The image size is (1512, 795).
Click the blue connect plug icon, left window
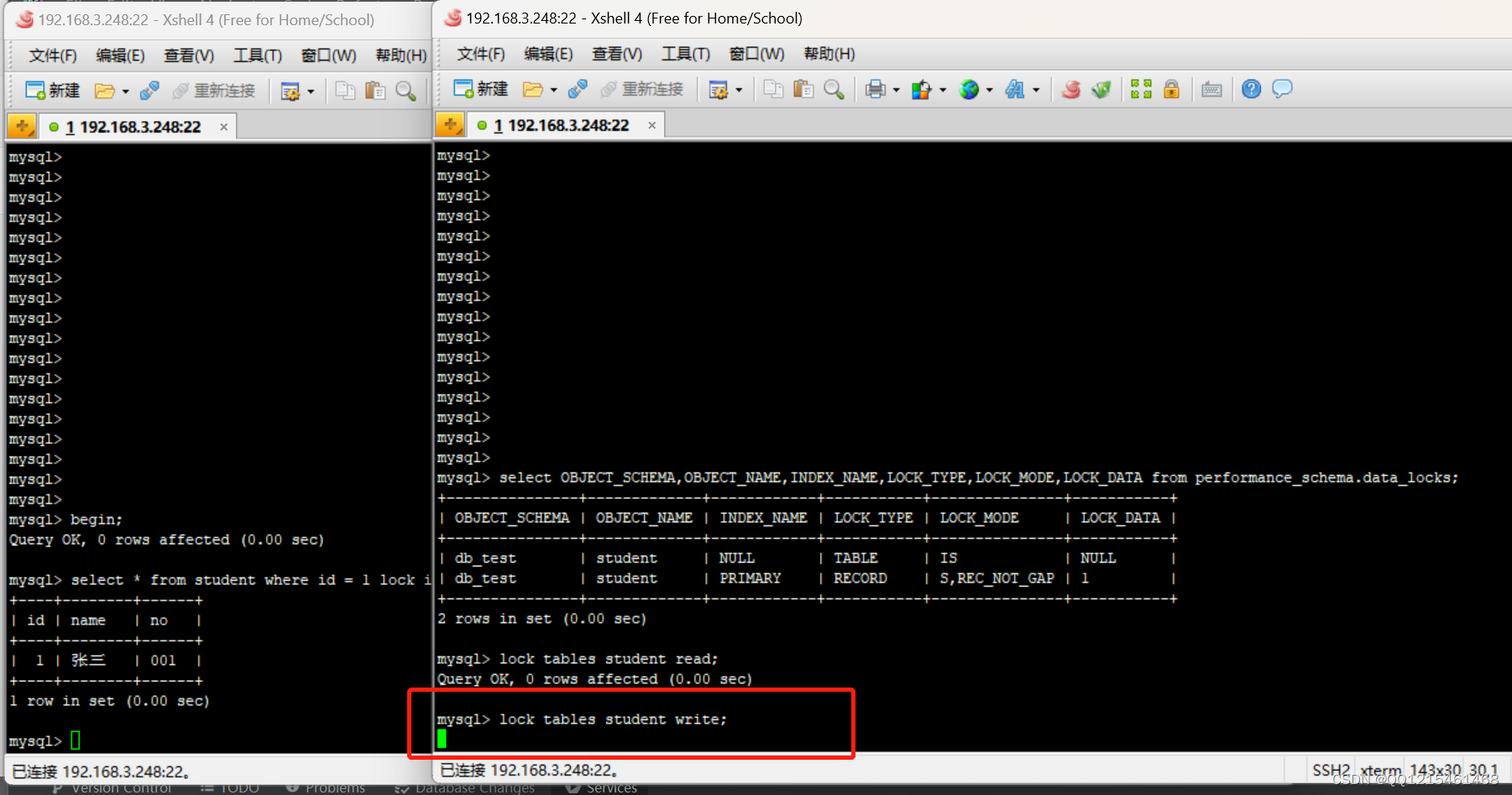pyautogui.click(x=149, y=91)
